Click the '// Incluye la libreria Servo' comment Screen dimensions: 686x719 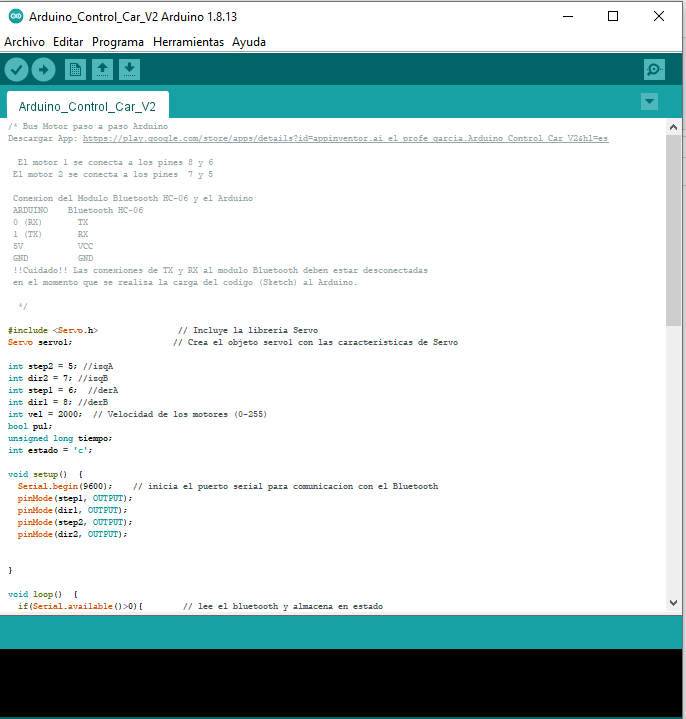[x=248, y=330]
